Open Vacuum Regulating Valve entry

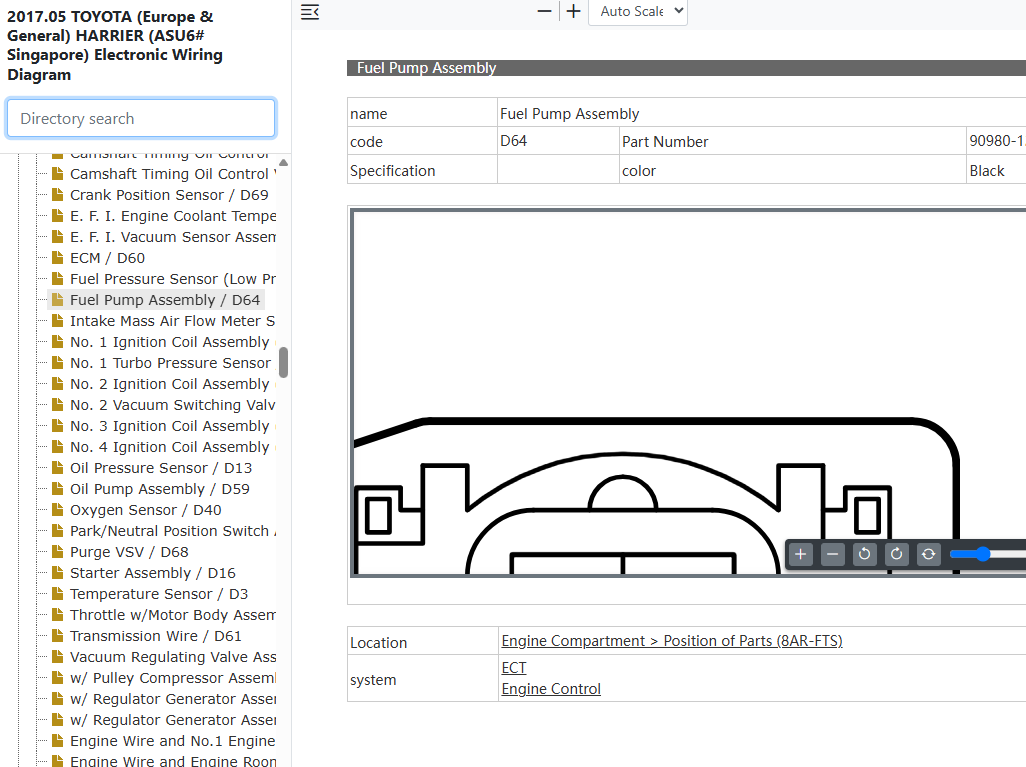tap(172, 656)
